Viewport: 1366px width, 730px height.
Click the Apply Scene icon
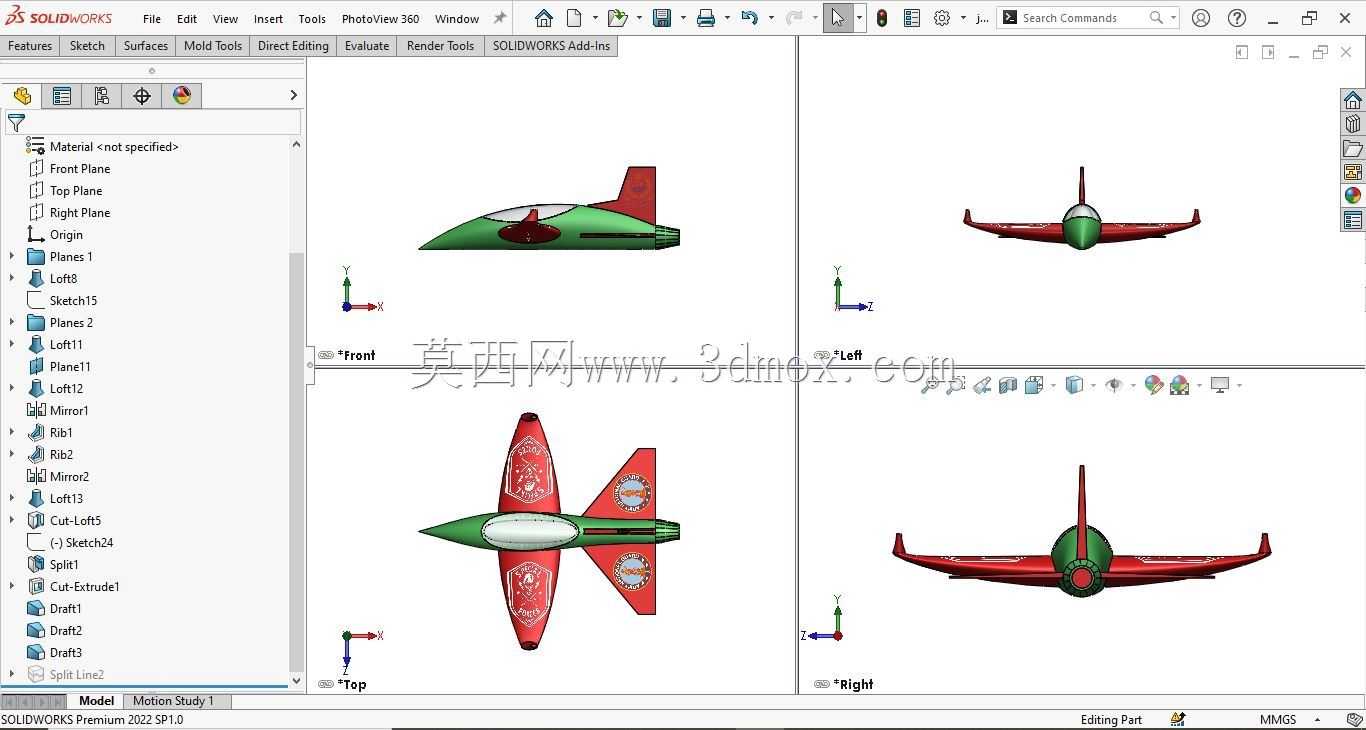coord(1180,385)
